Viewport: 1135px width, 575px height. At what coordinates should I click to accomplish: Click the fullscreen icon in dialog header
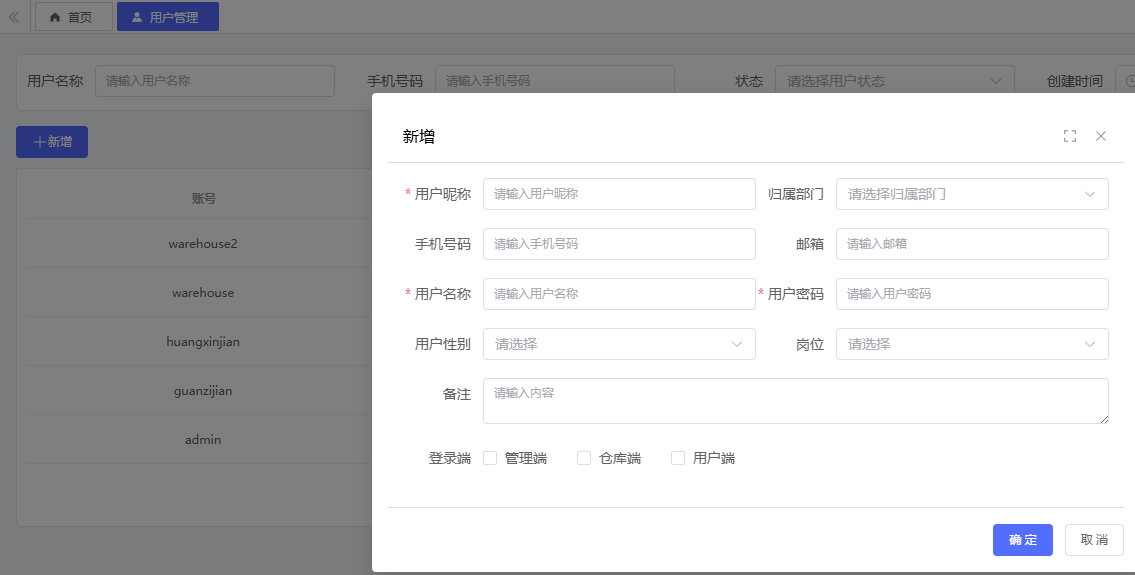point(1070,136)
